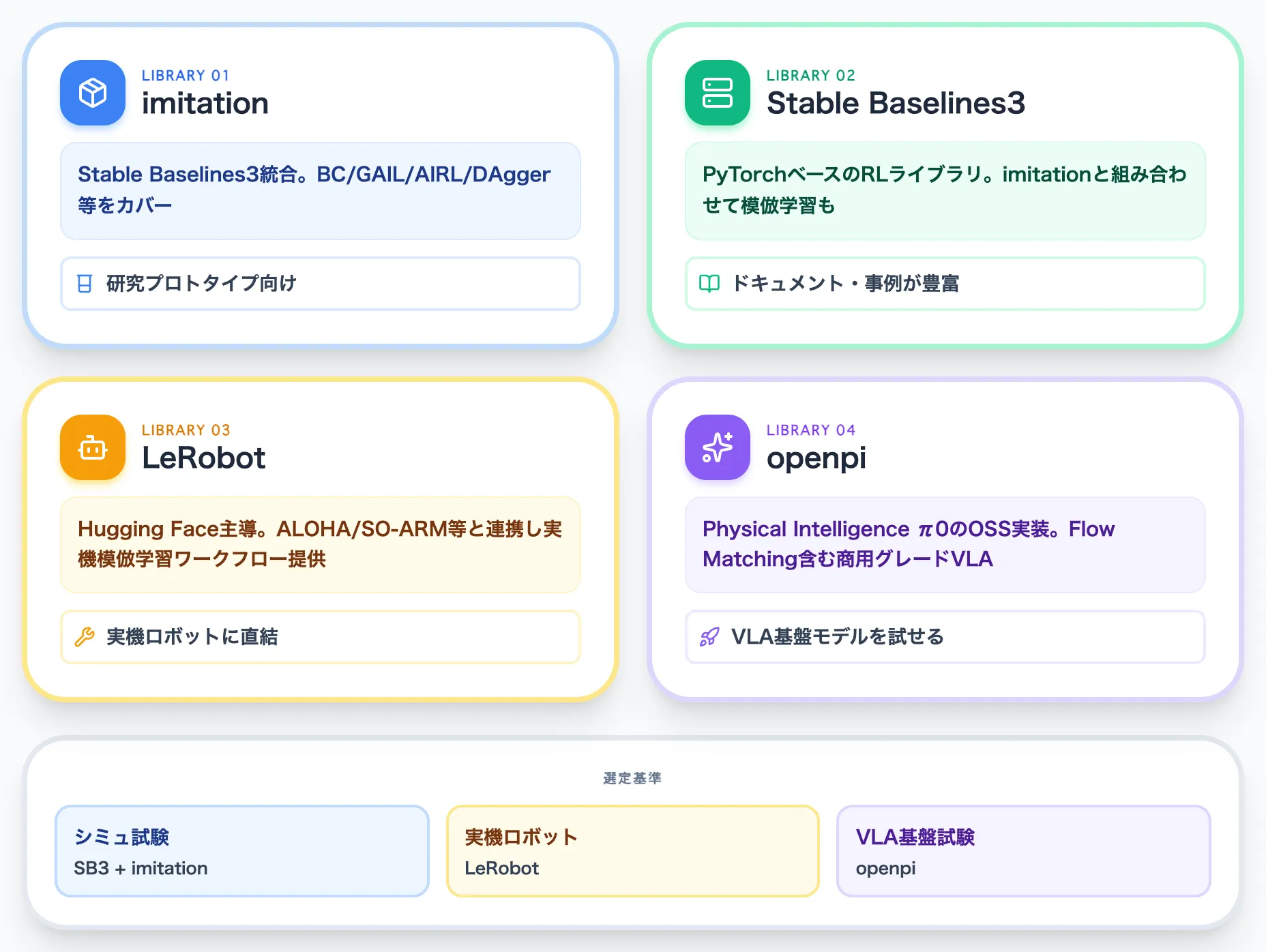Click the BC/GAIL/AIRL/DAgger description box
Image resolution: width=1266 pixels, height=952 pixels.
pyautogui.click(x=321, y=191)
